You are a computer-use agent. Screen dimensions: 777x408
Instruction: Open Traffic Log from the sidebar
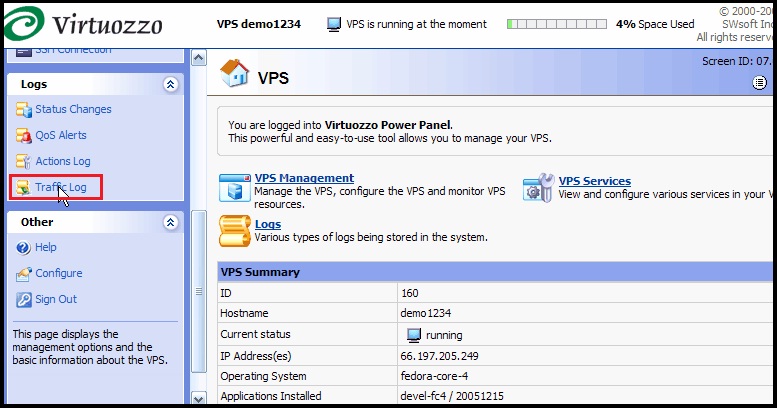(60, 187)
